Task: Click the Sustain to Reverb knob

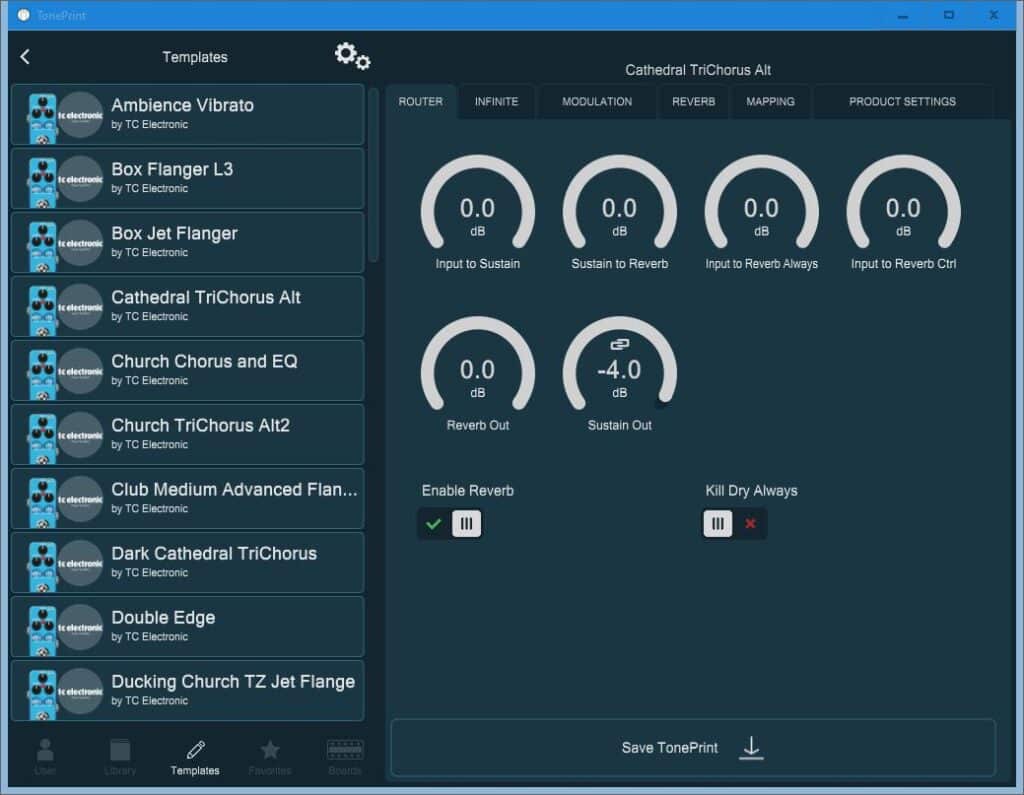Action: click(620, 203)
